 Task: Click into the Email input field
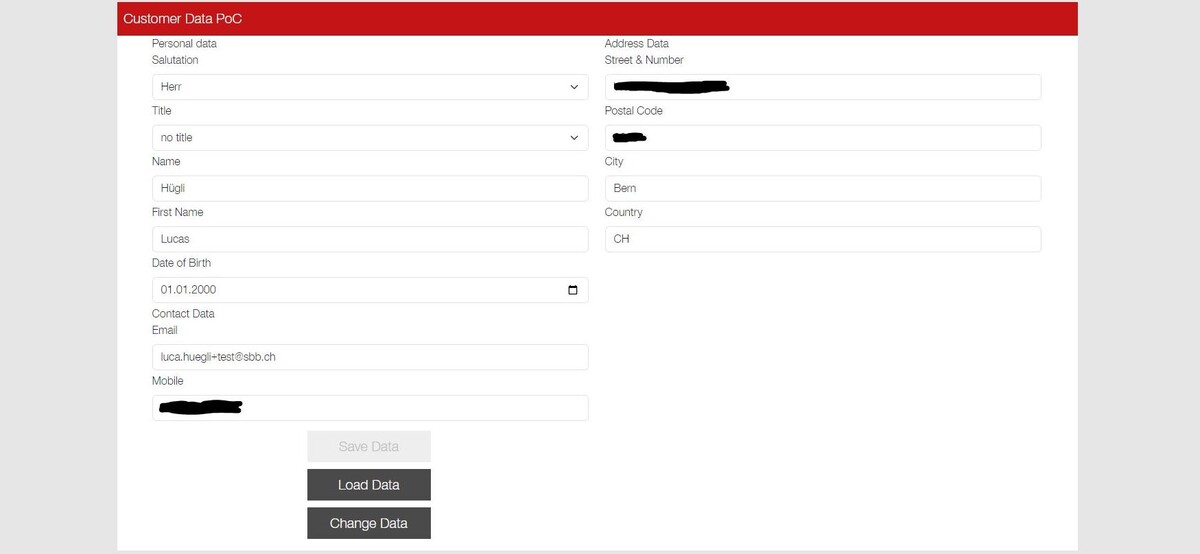(x=369, y=357)
